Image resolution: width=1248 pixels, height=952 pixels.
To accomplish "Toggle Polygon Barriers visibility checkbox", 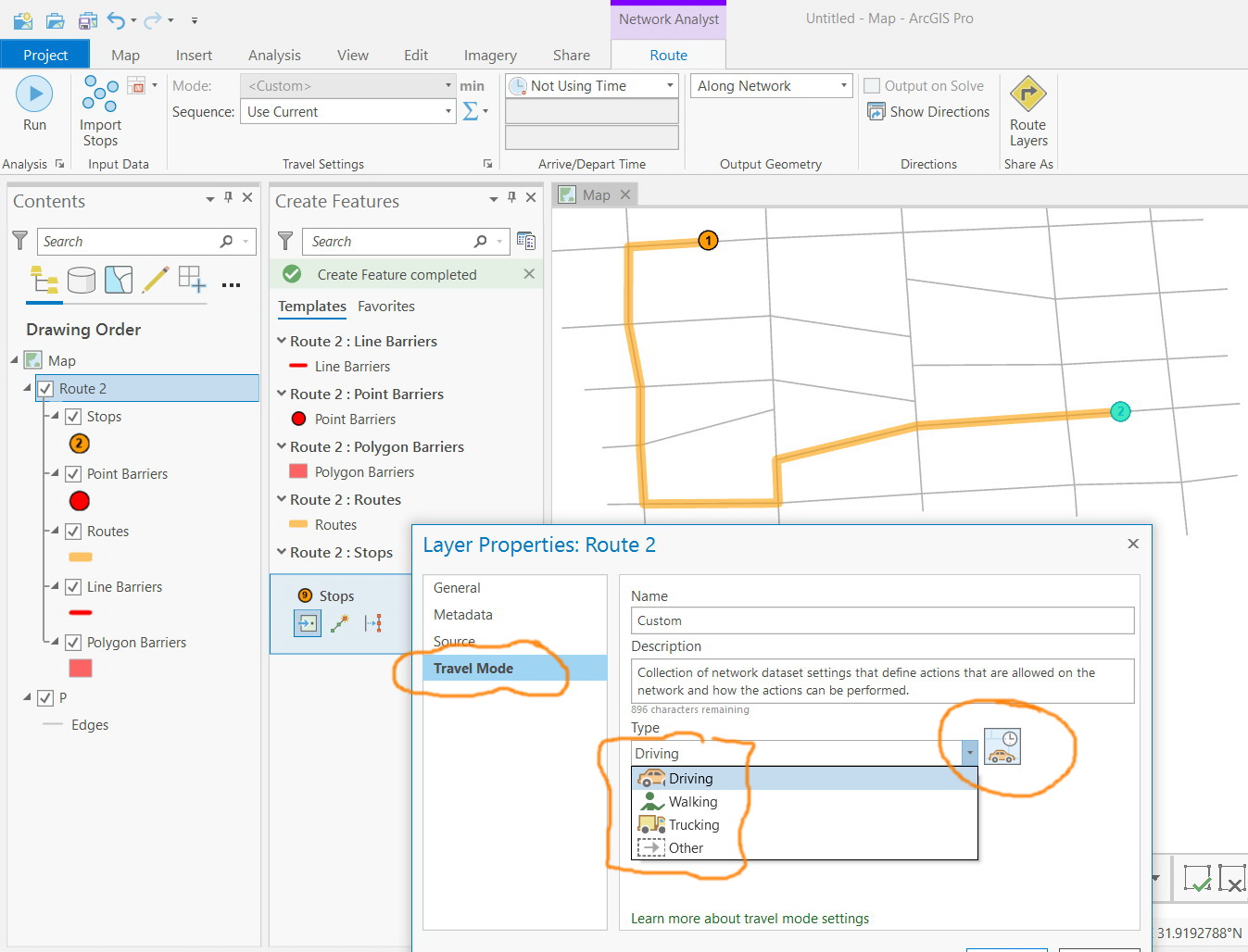I will point(73,643).
